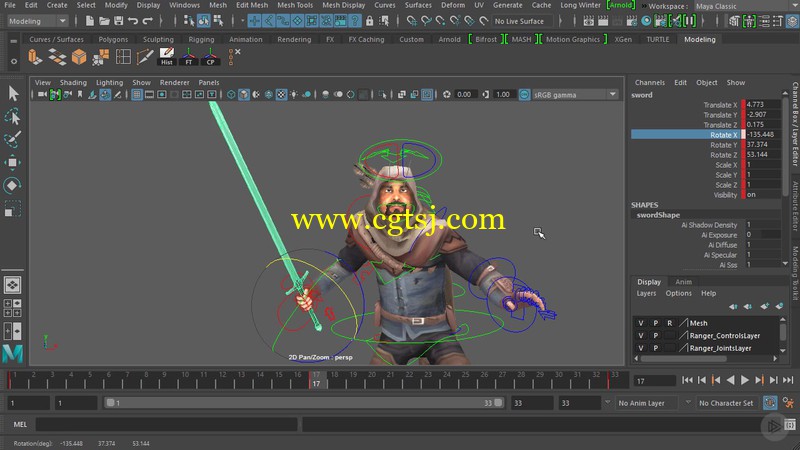This screenshot has height=450, width=800.
Task: Activate the Move tool in toolbox
Action: (12, 163)
